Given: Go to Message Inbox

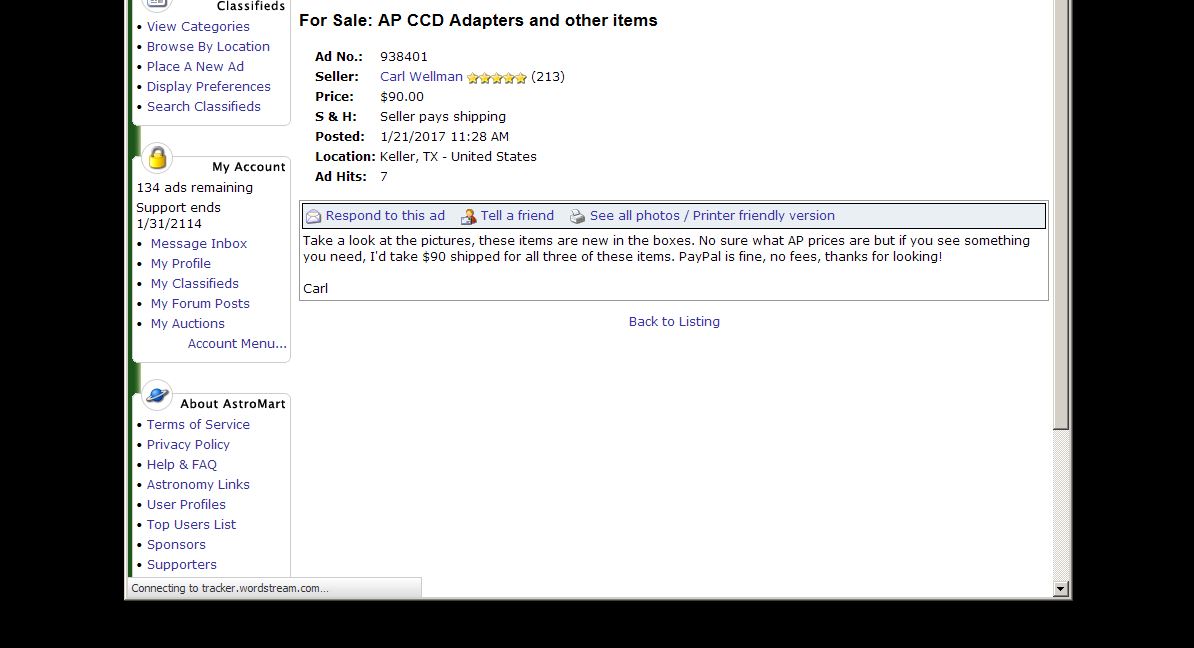Looking at the screenshot, I should pyautogui.click(x=199, y=244).
